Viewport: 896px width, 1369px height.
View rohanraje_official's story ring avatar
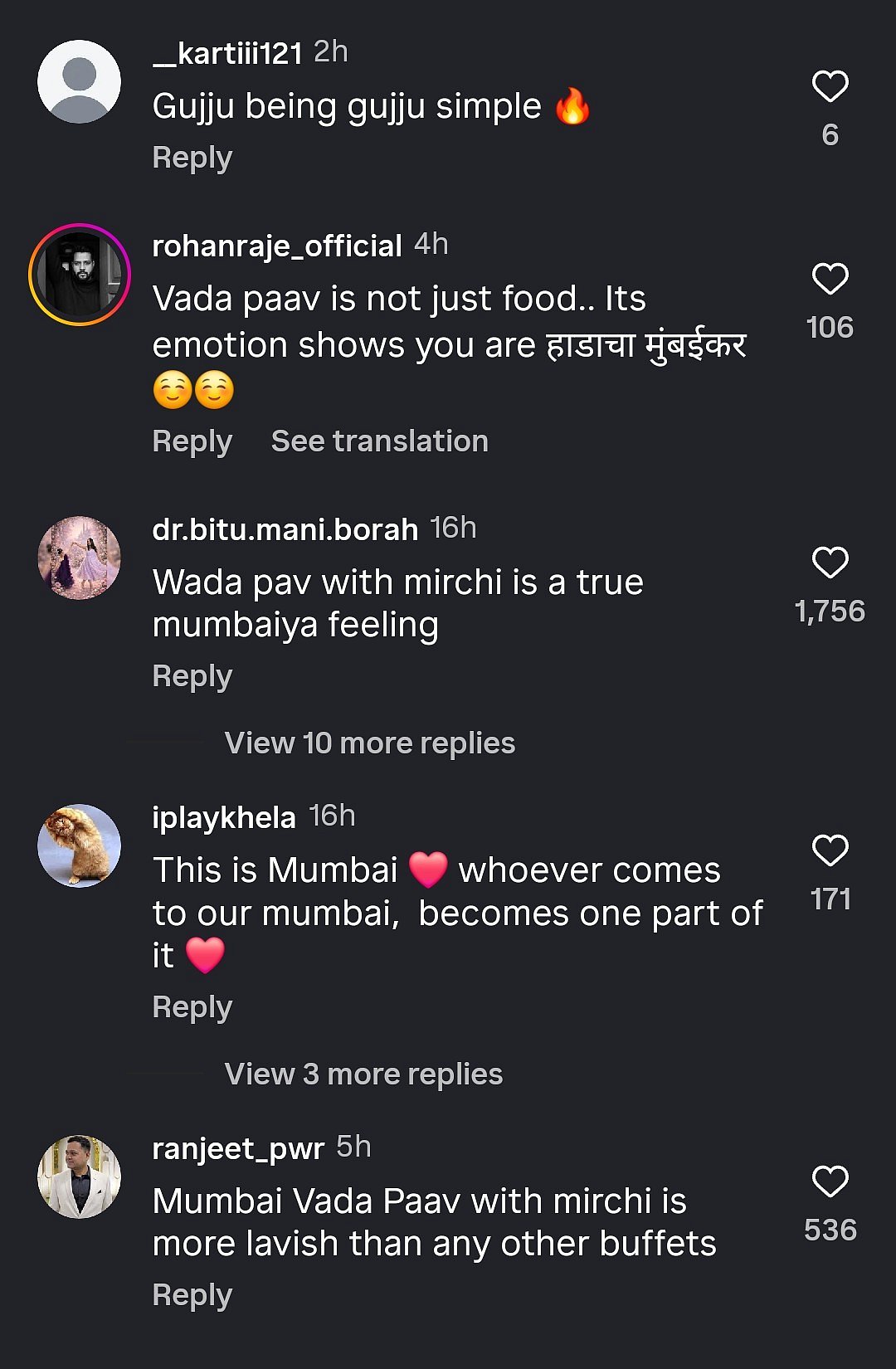pyautogui.click(x=80, y=275)
